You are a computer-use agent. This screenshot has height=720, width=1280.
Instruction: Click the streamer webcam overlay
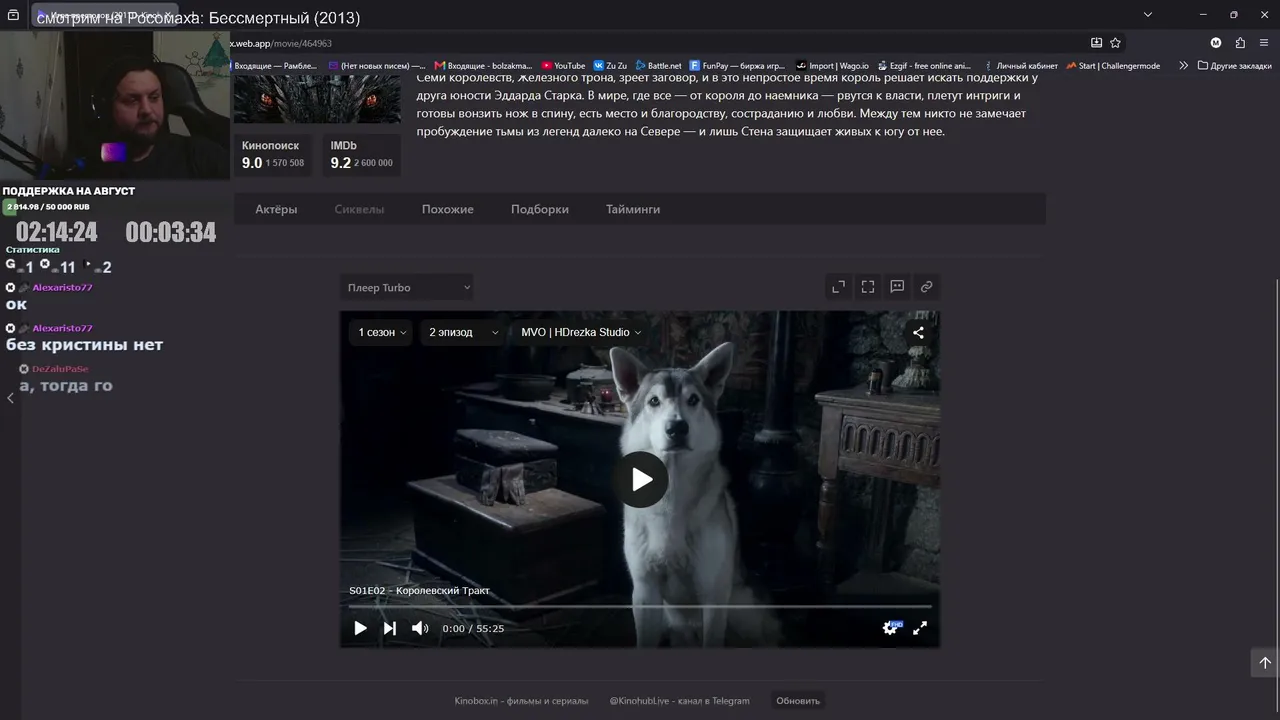[115, 105]
